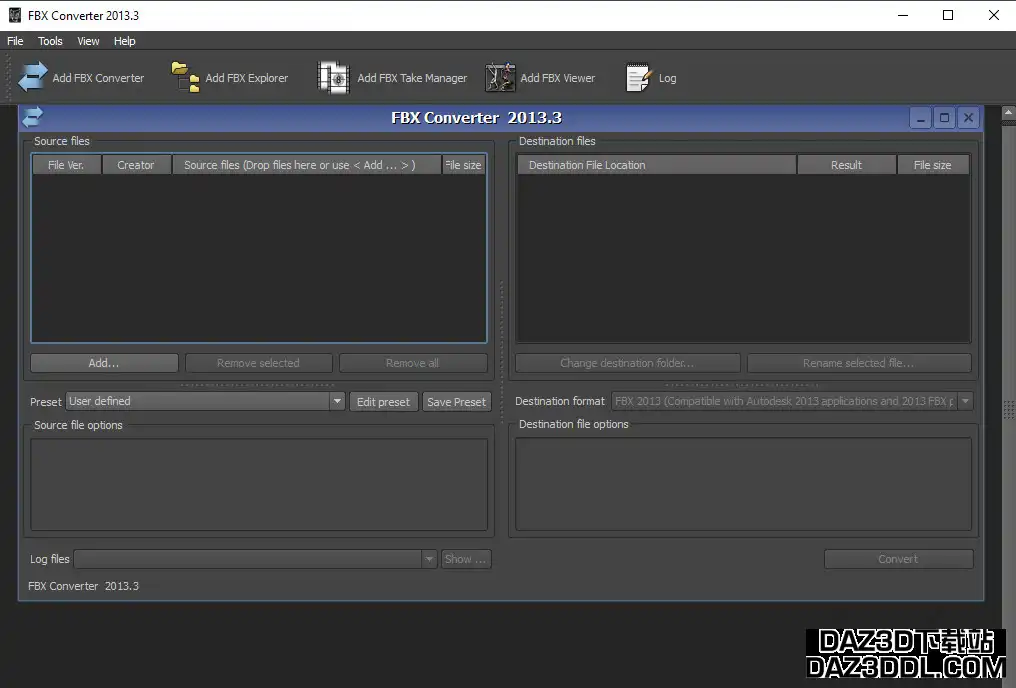1016x688 pixels.
Task: Maximize the main application window
Action: point(948,15)
